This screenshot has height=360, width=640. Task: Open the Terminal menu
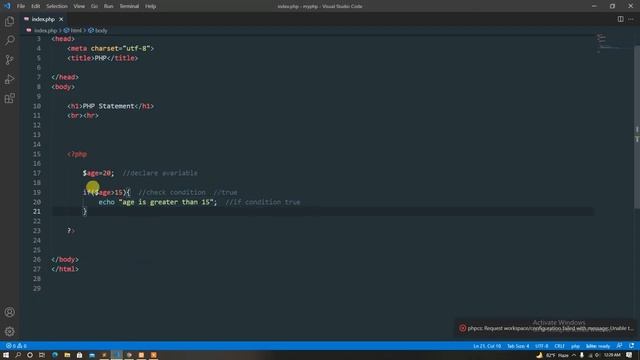(129, 6)
